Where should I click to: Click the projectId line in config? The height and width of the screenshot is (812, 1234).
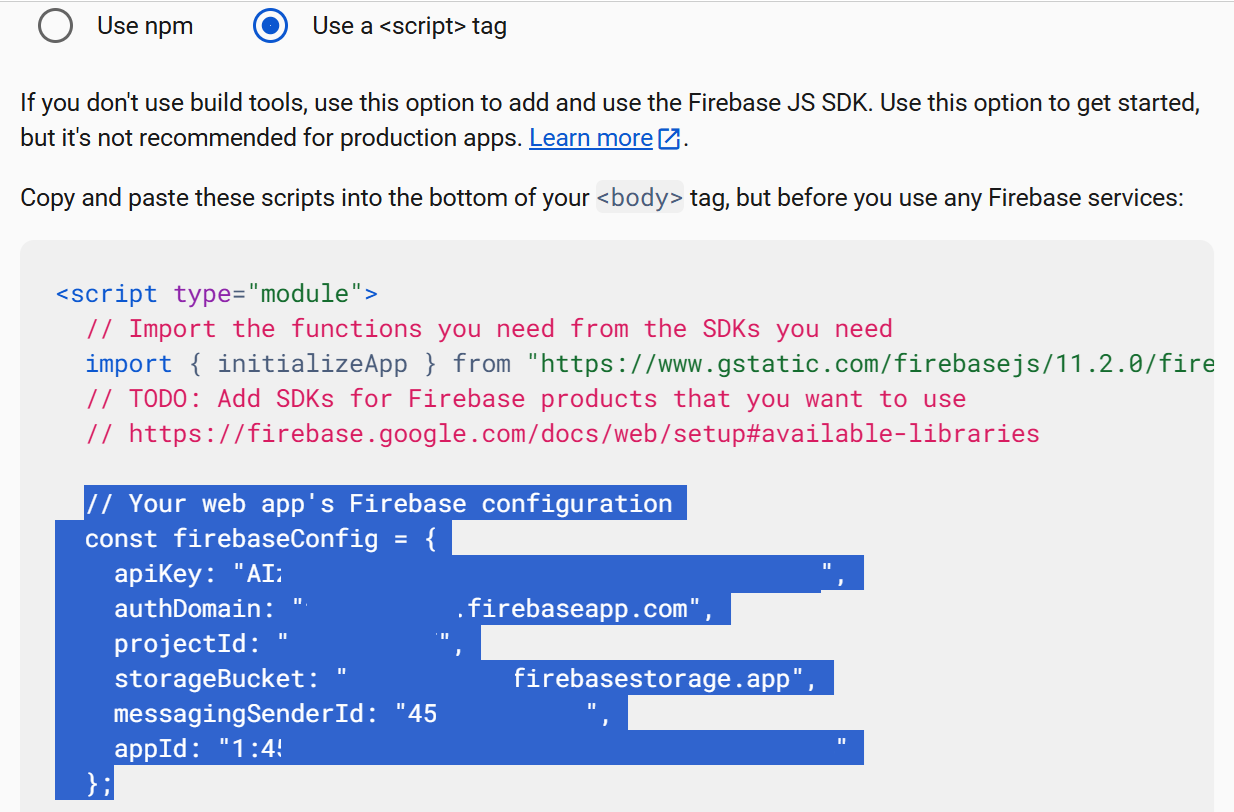coord(290,644)
